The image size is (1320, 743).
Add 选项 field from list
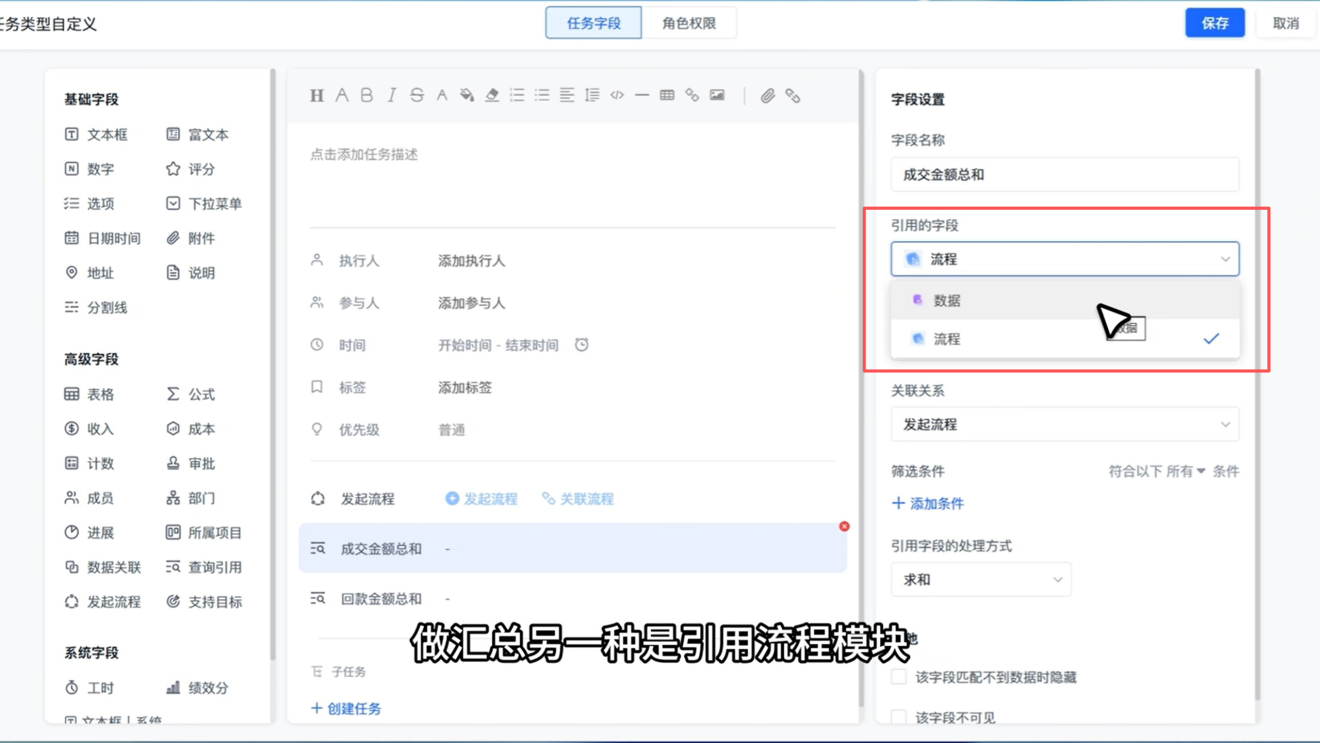[x=89, y=203]
